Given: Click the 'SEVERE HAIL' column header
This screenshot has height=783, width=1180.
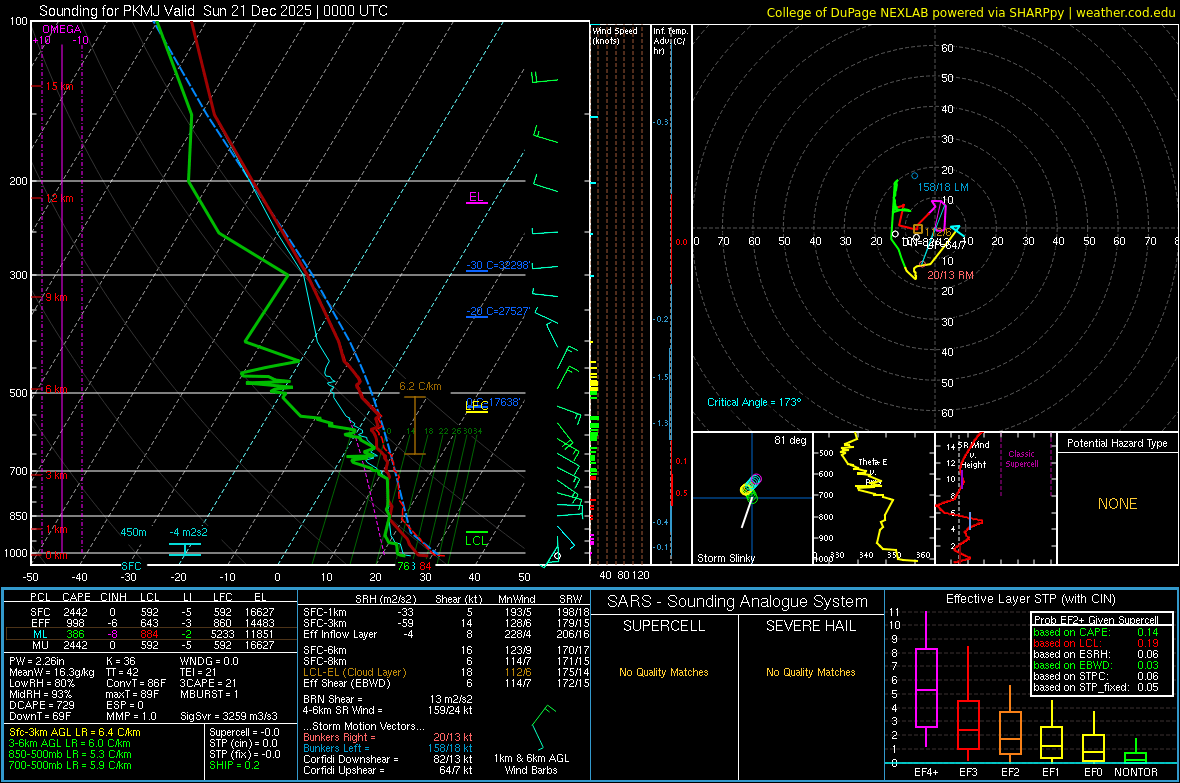Looking at the screenshot, I should 810,626.
